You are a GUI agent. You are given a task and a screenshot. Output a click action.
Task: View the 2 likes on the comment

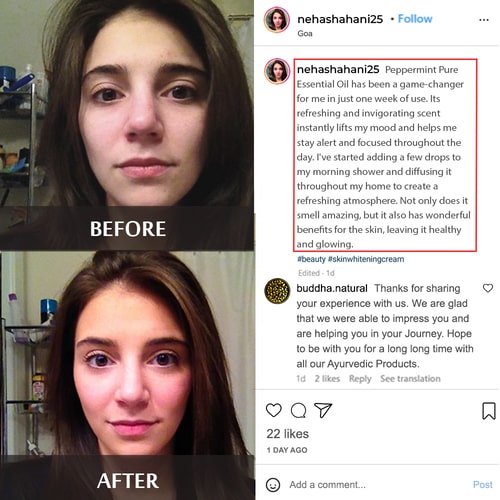[x=327, y=379]
